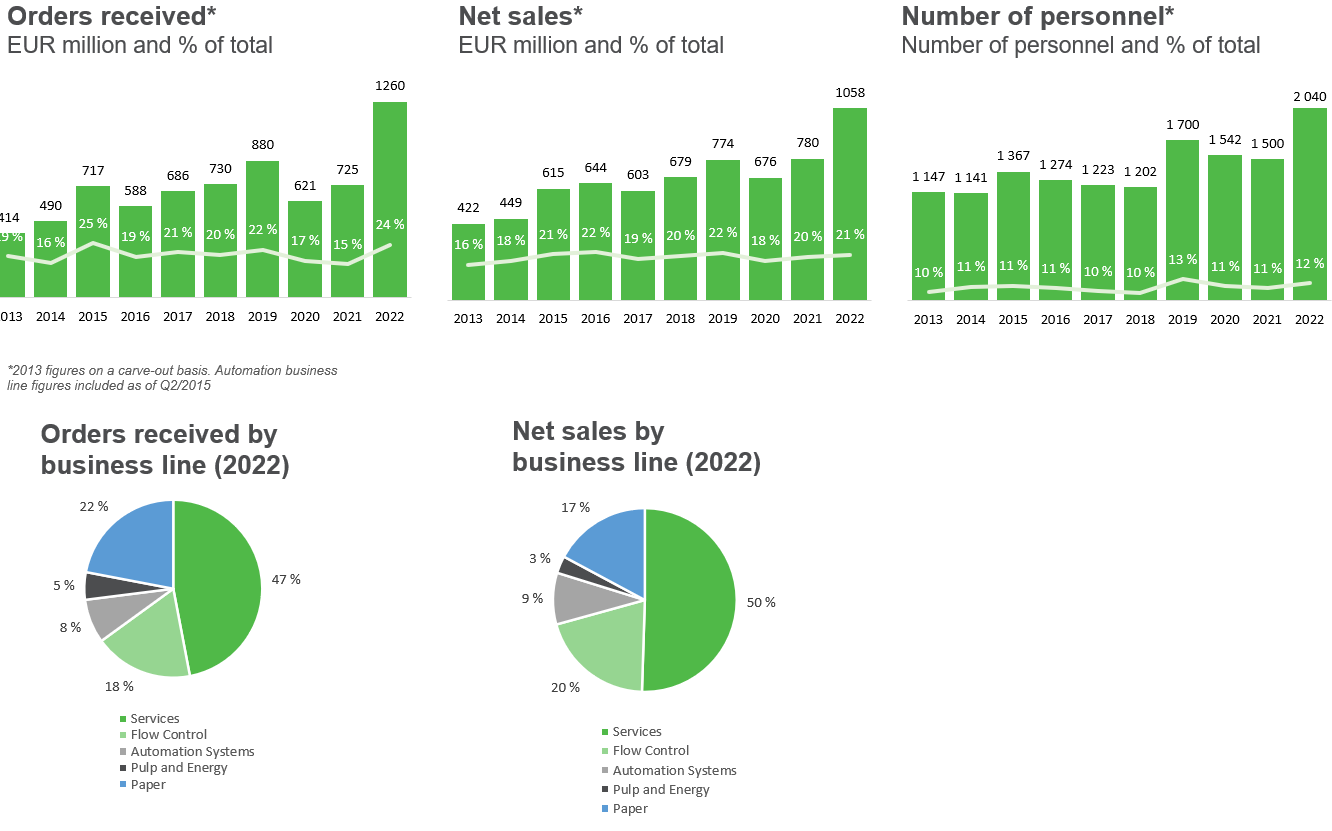Image resolution: width=1332 pixels, height=831 pixels.
Task: Click the Number of personnel chart title
Action: click(1038, 15)
